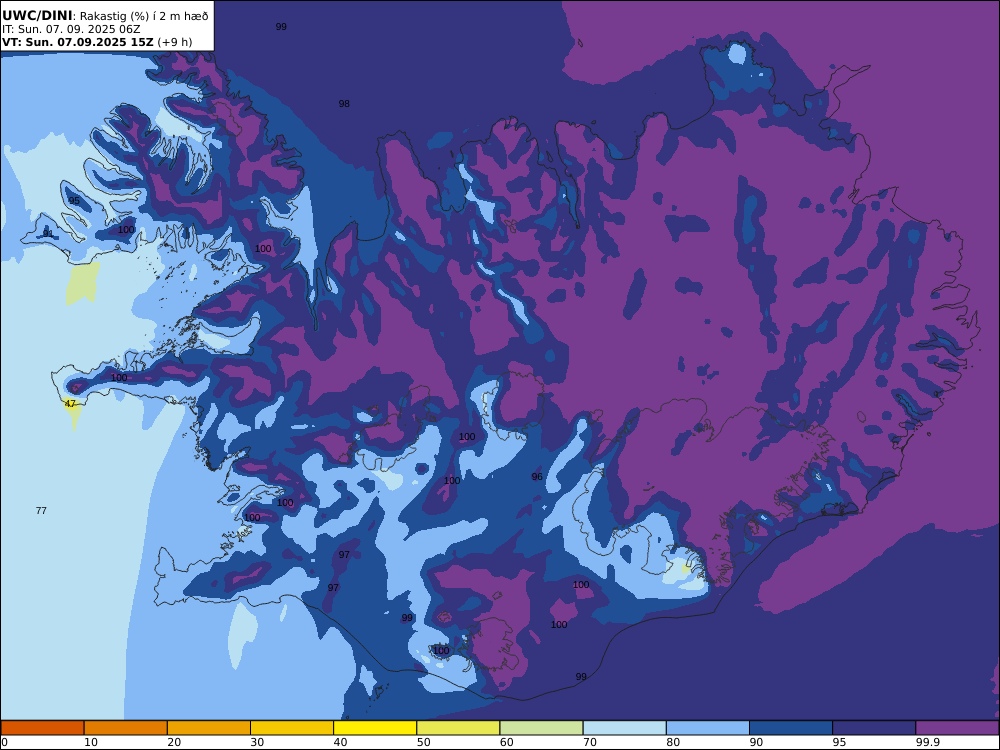Image resolution: width=1000 pixels, height=750 pixels.
Task: Click the 20–30 amber legend swatch
Action: click(x=209, y=728)
